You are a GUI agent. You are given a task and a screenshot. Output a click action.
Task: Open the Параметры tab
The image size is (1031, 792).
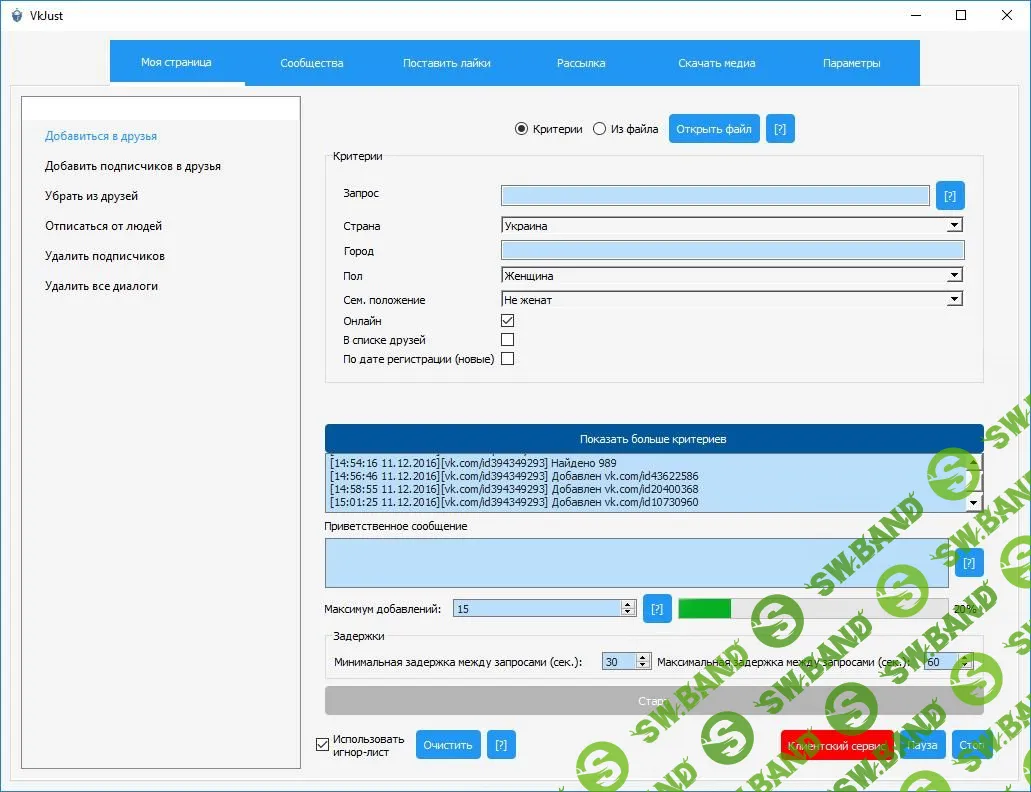pyautogui.click(x=851, y=62)
